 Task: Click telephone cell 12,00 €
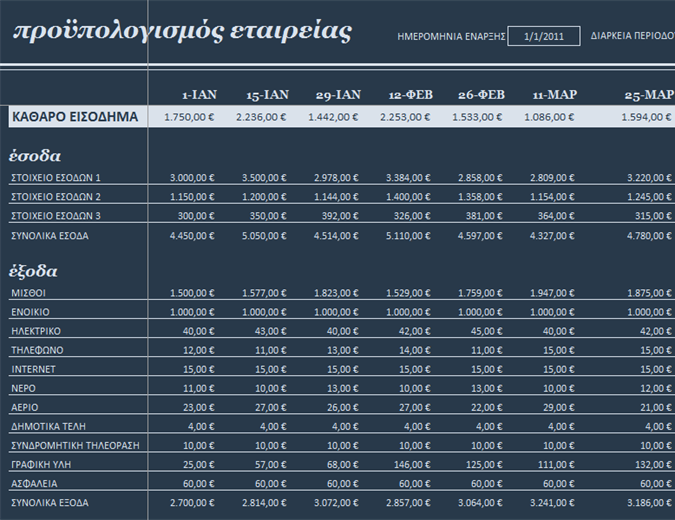[x=199, y=350]
